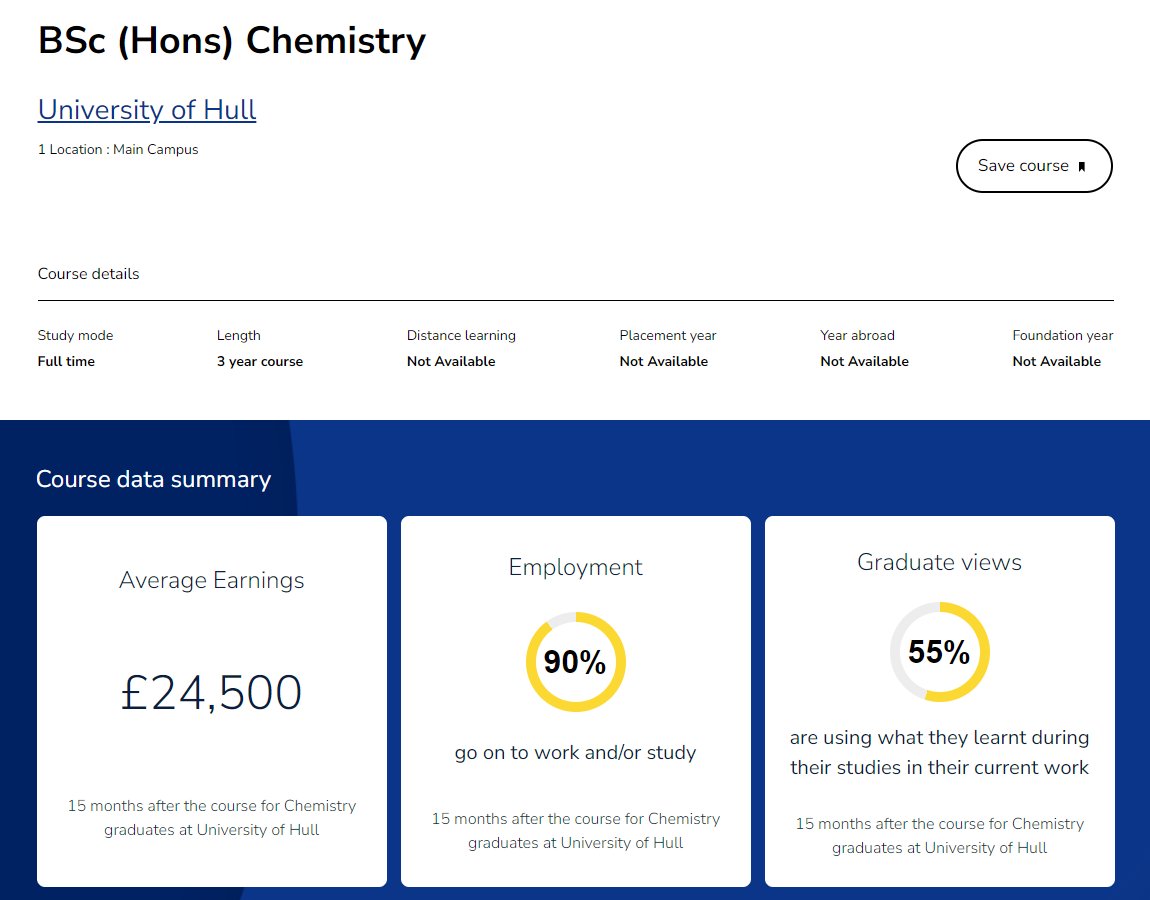Click the Employment card title

[x=576, y=567]
